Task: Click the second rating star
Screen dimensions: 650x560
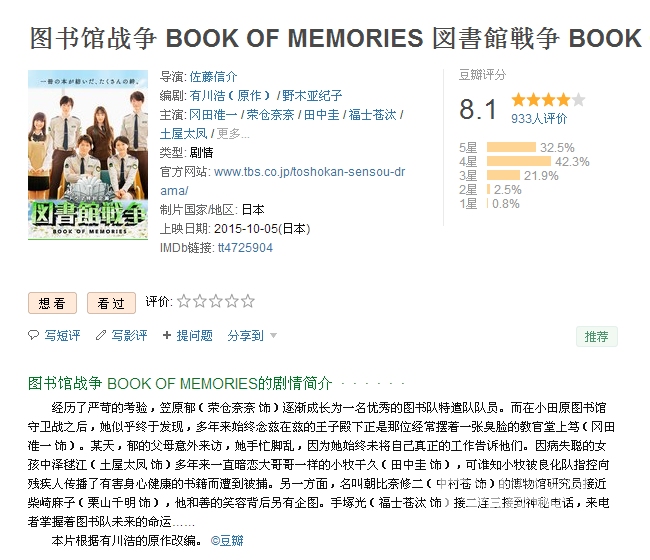Action: tap(200, 301)
